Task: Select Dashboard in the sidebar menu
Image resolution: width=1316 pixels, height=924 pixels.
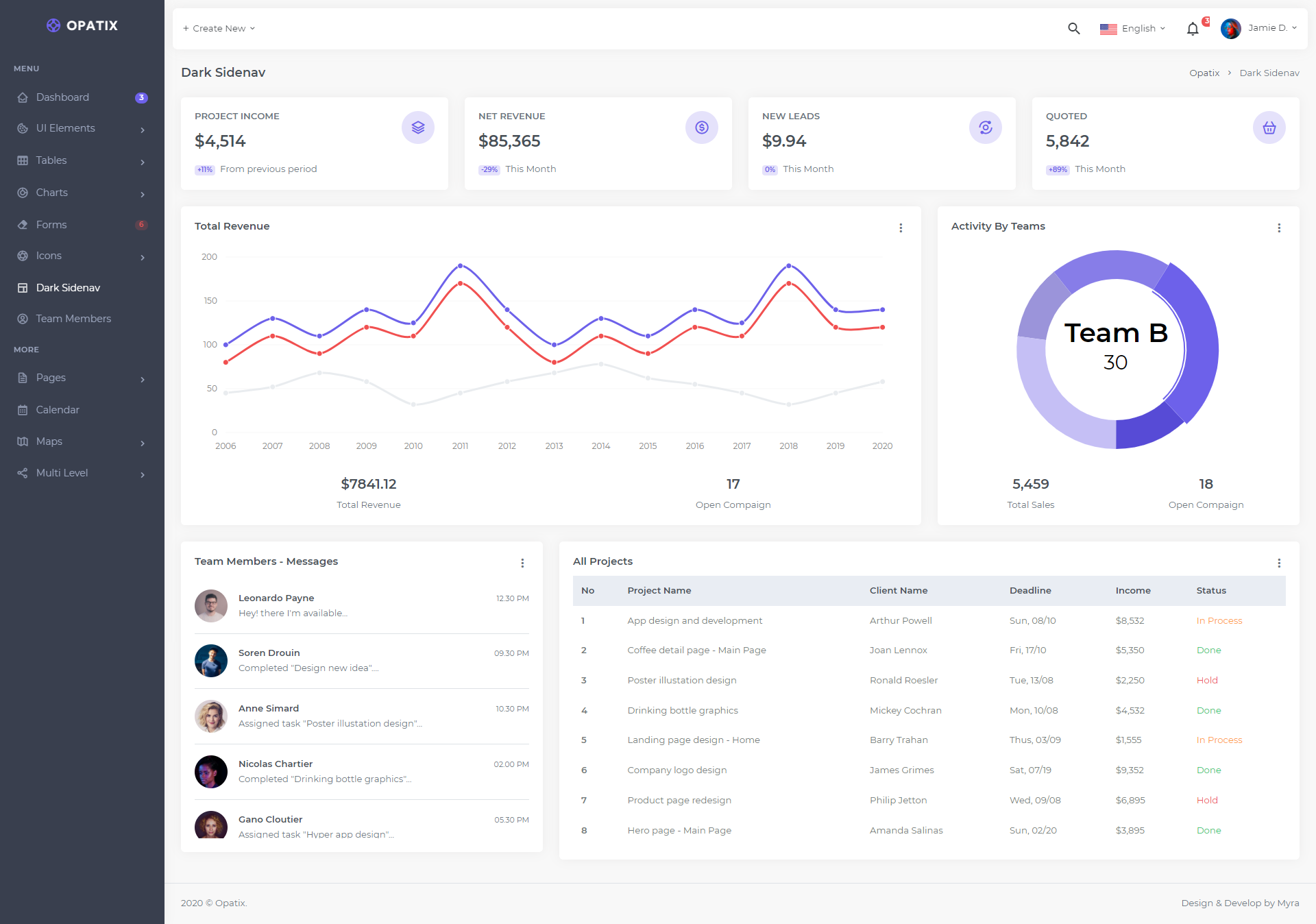Action: click(x=62, y=97)
